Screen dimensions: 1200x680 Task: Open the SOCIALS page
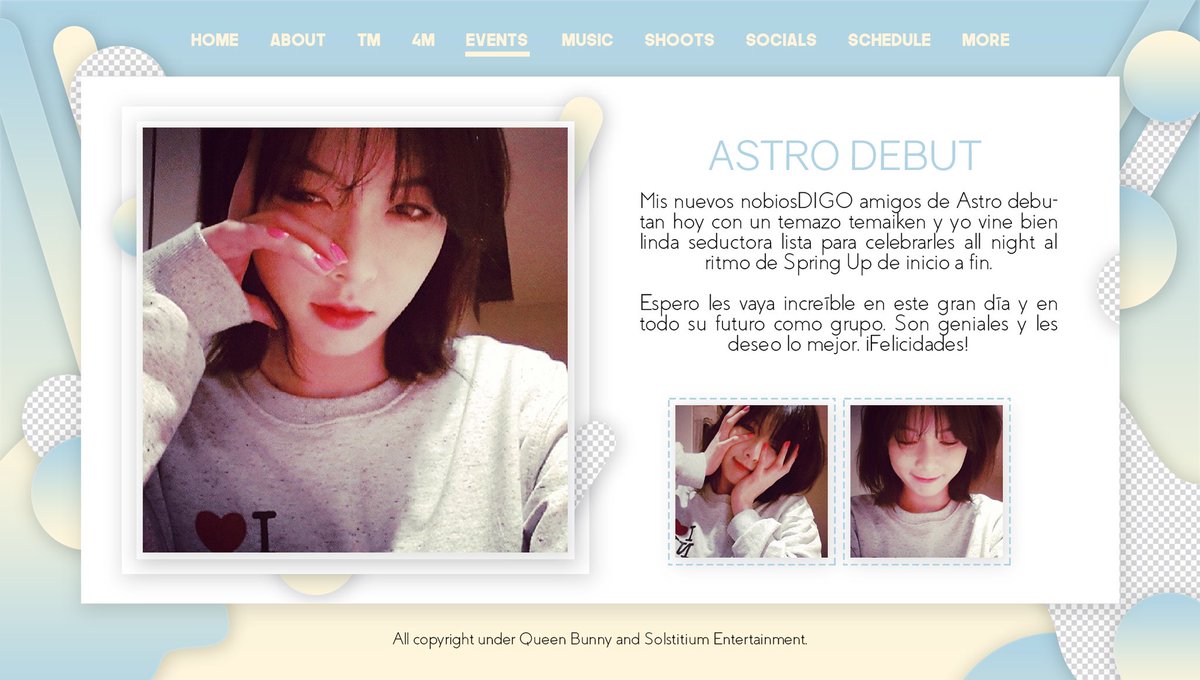tap(781, 40)
